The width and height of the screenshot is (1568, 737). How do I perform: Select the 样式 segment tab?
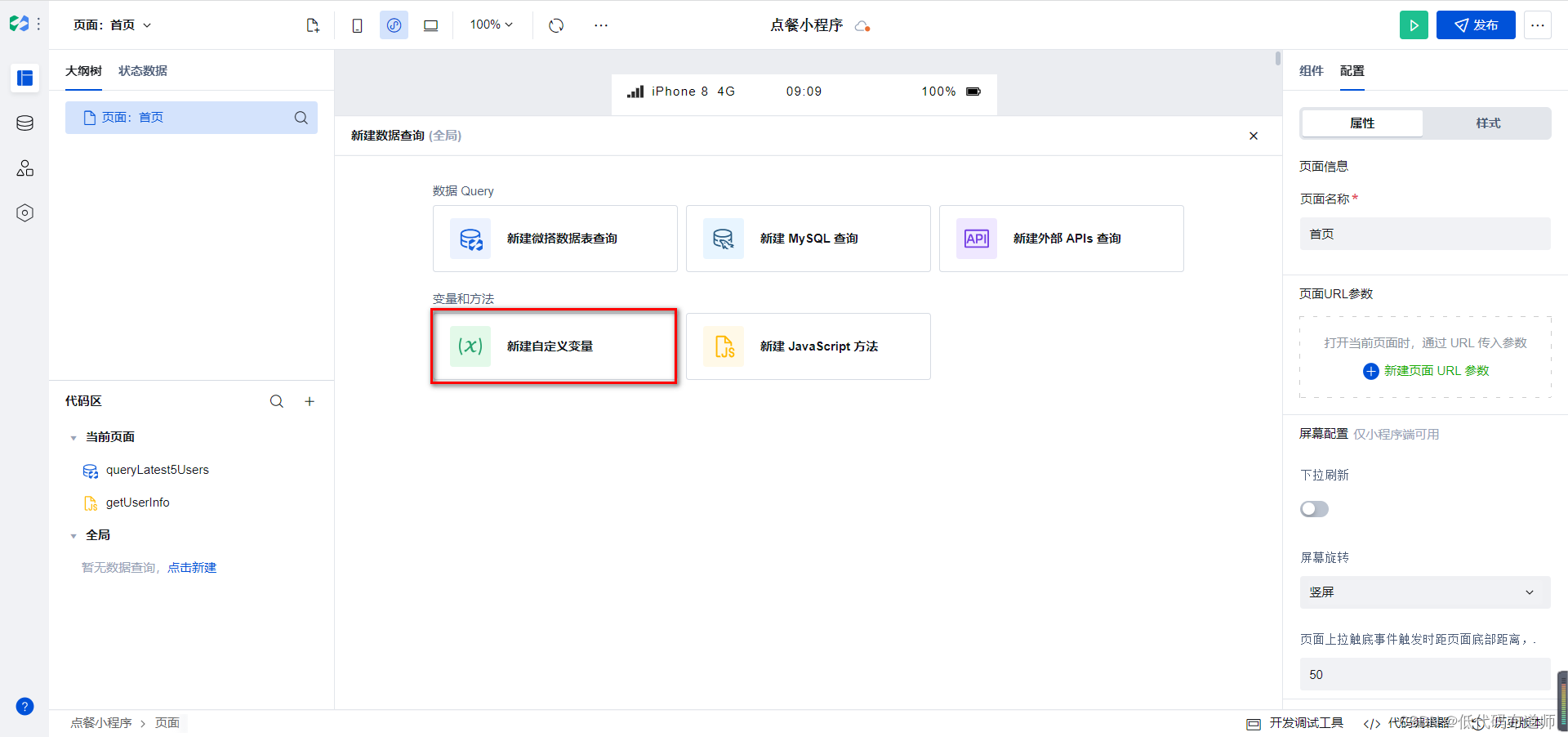pos(1488,123)
